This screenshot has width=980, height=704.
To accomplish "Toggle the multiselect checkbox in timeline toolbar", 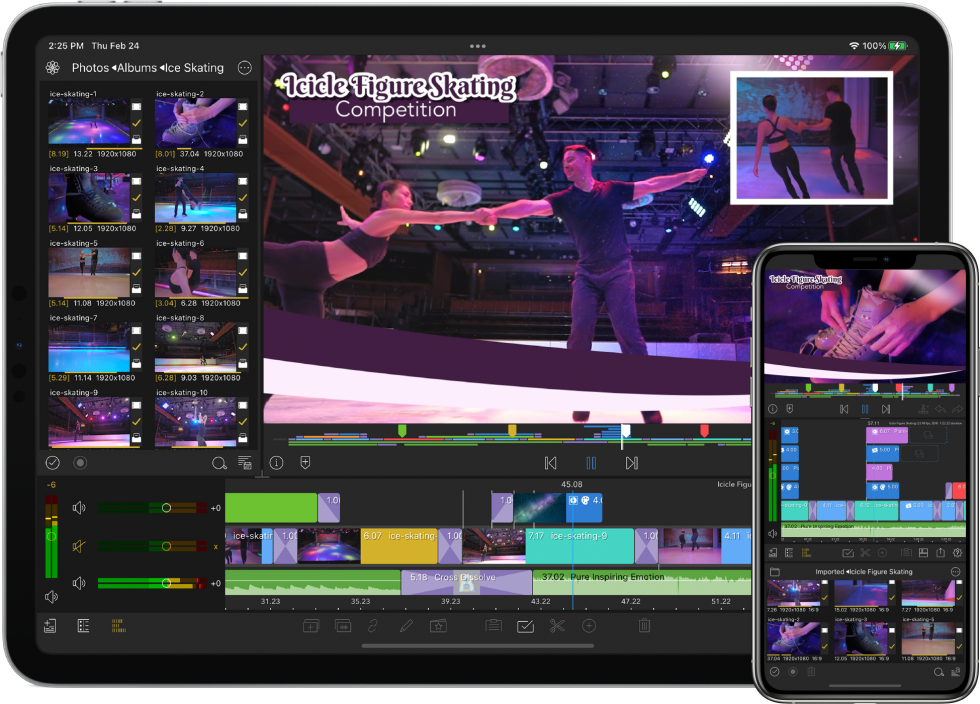I will click(525, 626).
